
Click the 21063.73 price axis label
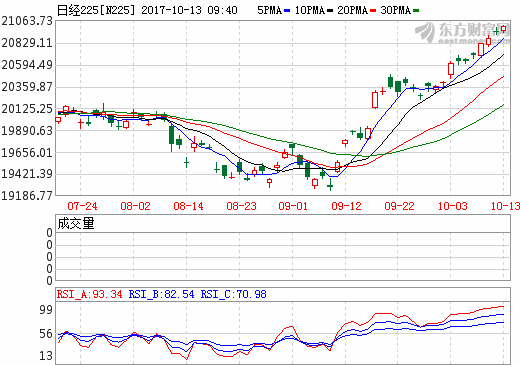coord(27,21)
